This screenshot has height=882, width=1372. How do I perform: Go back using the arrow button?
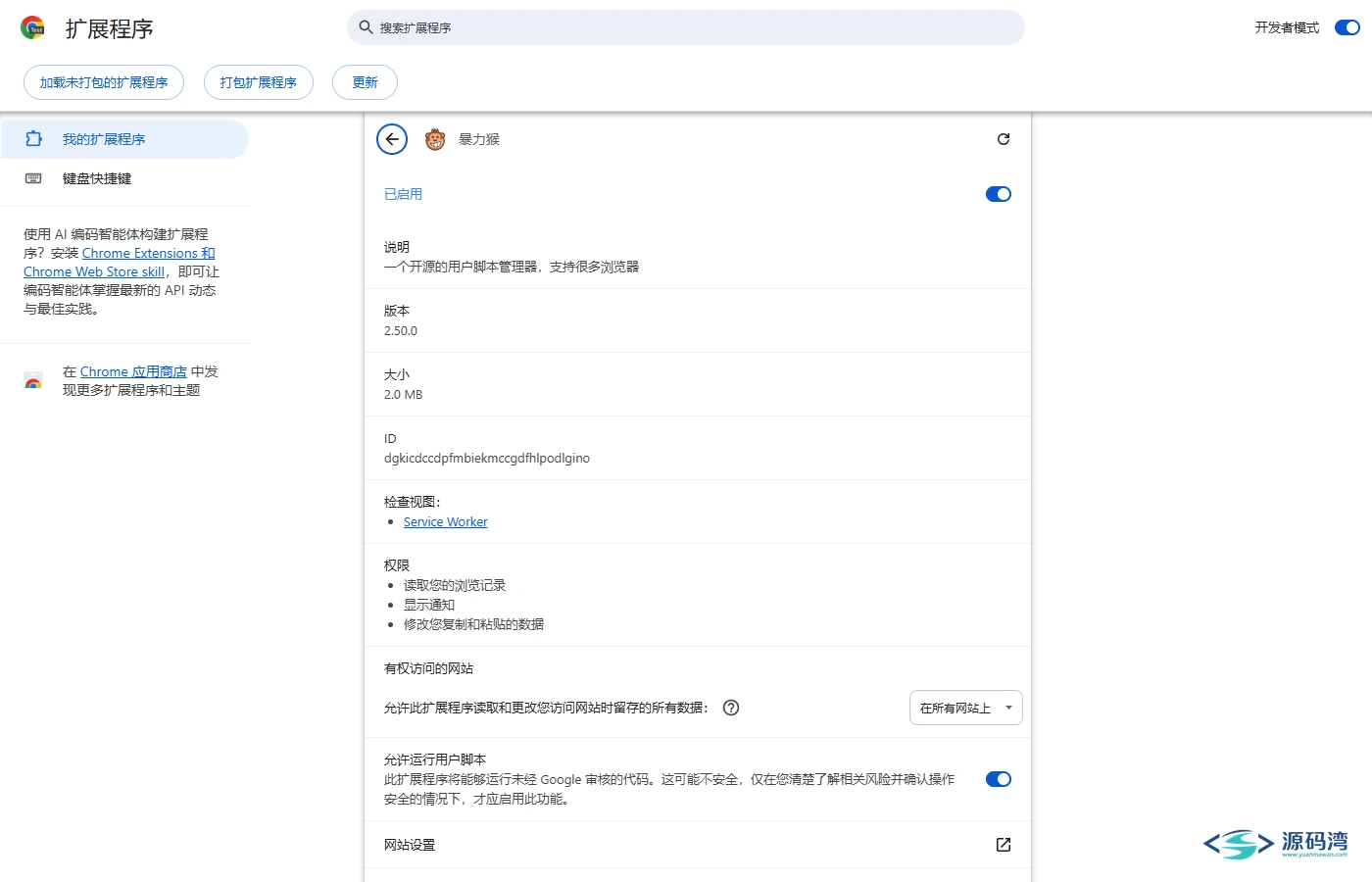(x=392, y=139)
